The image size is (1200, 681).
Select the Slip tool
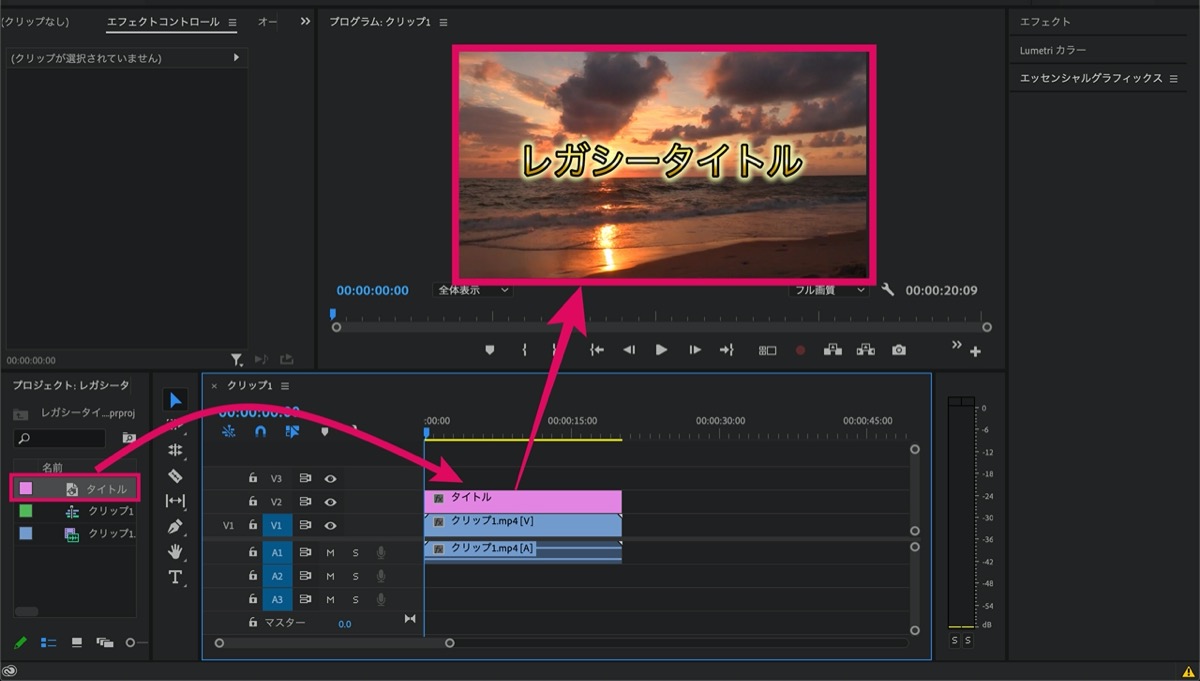(176, 501)
